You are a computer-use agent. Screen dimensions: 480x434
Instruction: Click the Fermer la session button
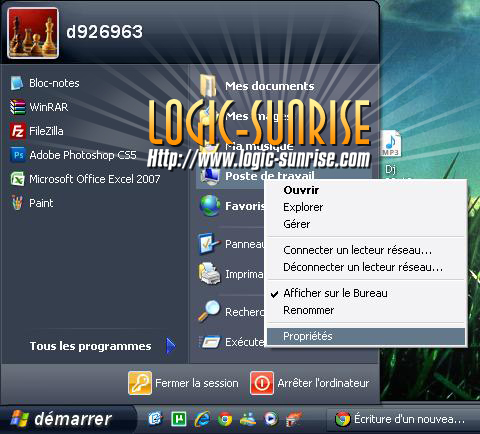(x=183, y=383)
